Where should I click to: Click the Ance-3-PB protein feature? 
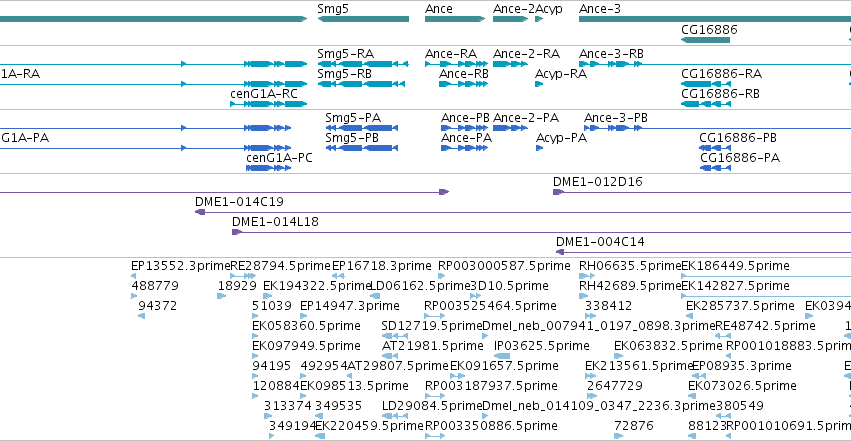click(x=717, y=128)
